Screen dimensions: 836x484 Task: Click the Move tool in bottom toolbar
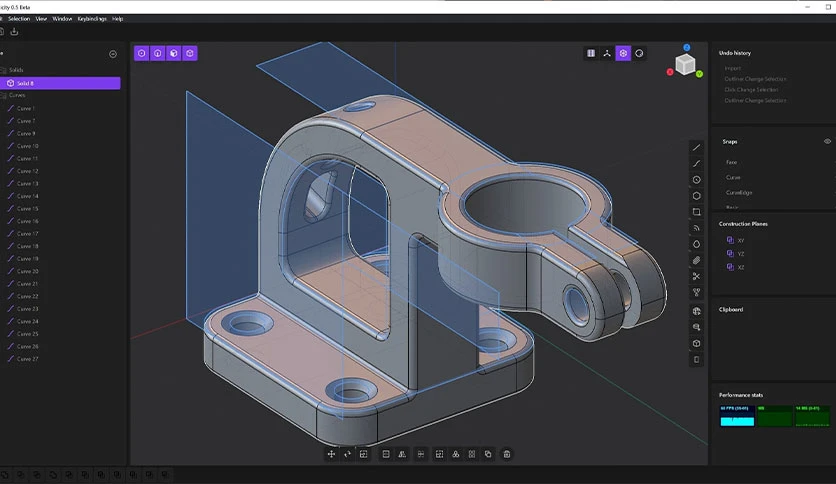[331, 454]
